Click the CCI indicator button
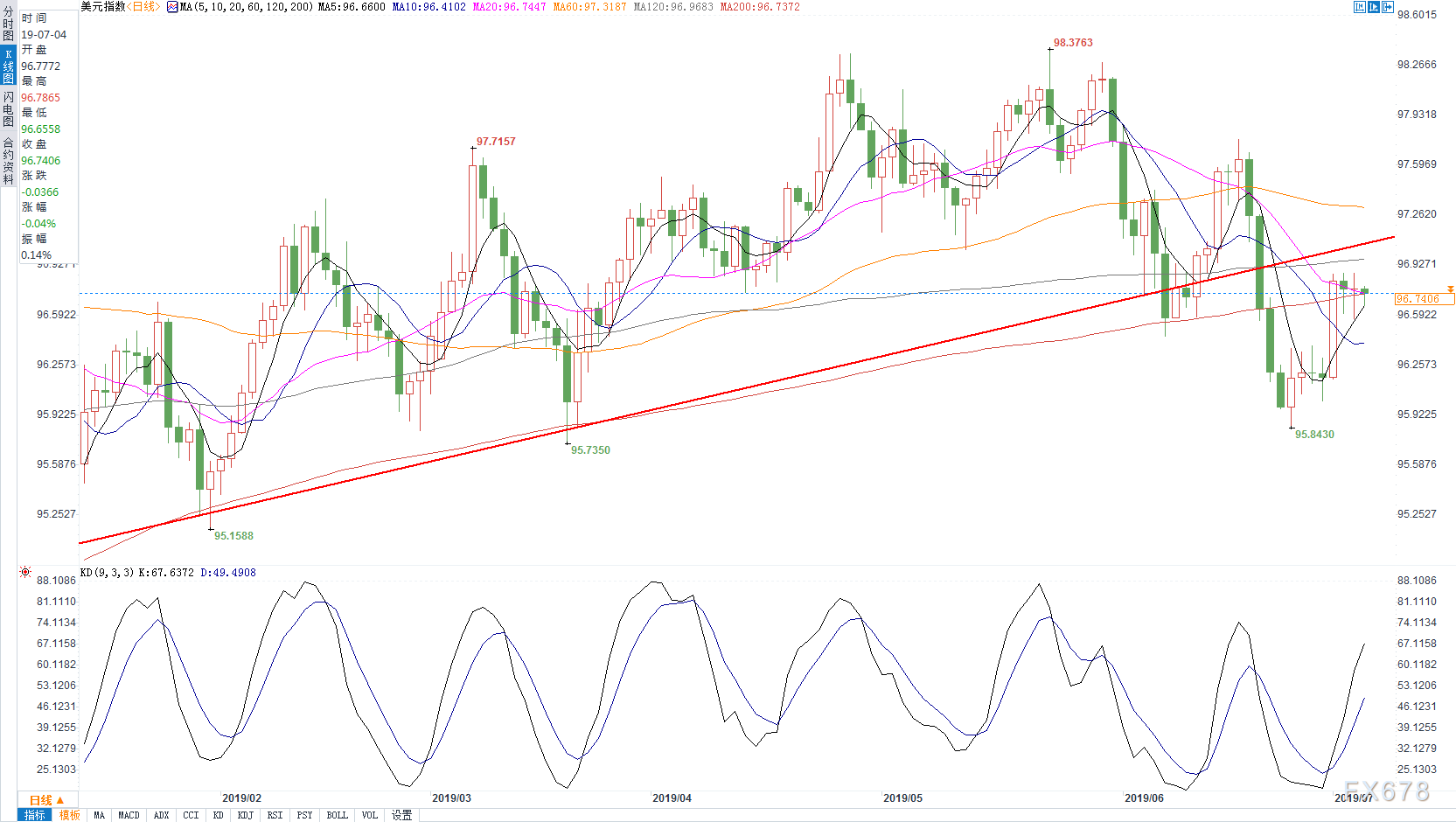The image size is (1456, 822). tap(191, 815)
